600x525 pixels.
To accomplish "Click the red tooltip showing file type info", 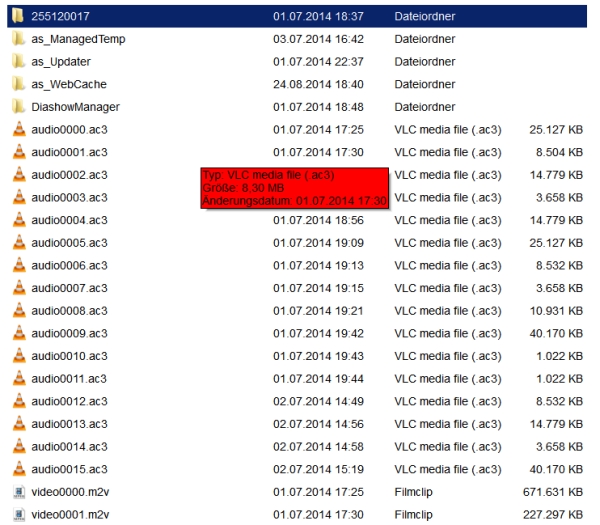I will point(294,188).
